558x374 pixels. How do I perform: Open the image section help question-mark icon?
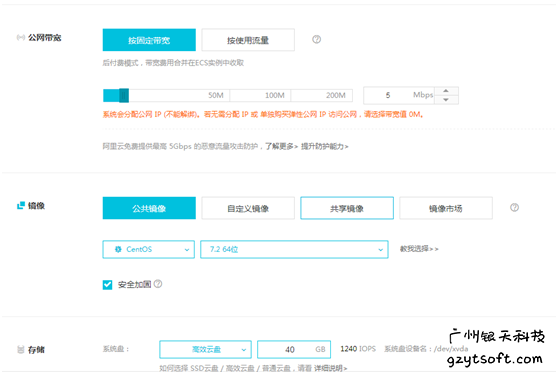[514, 207]
